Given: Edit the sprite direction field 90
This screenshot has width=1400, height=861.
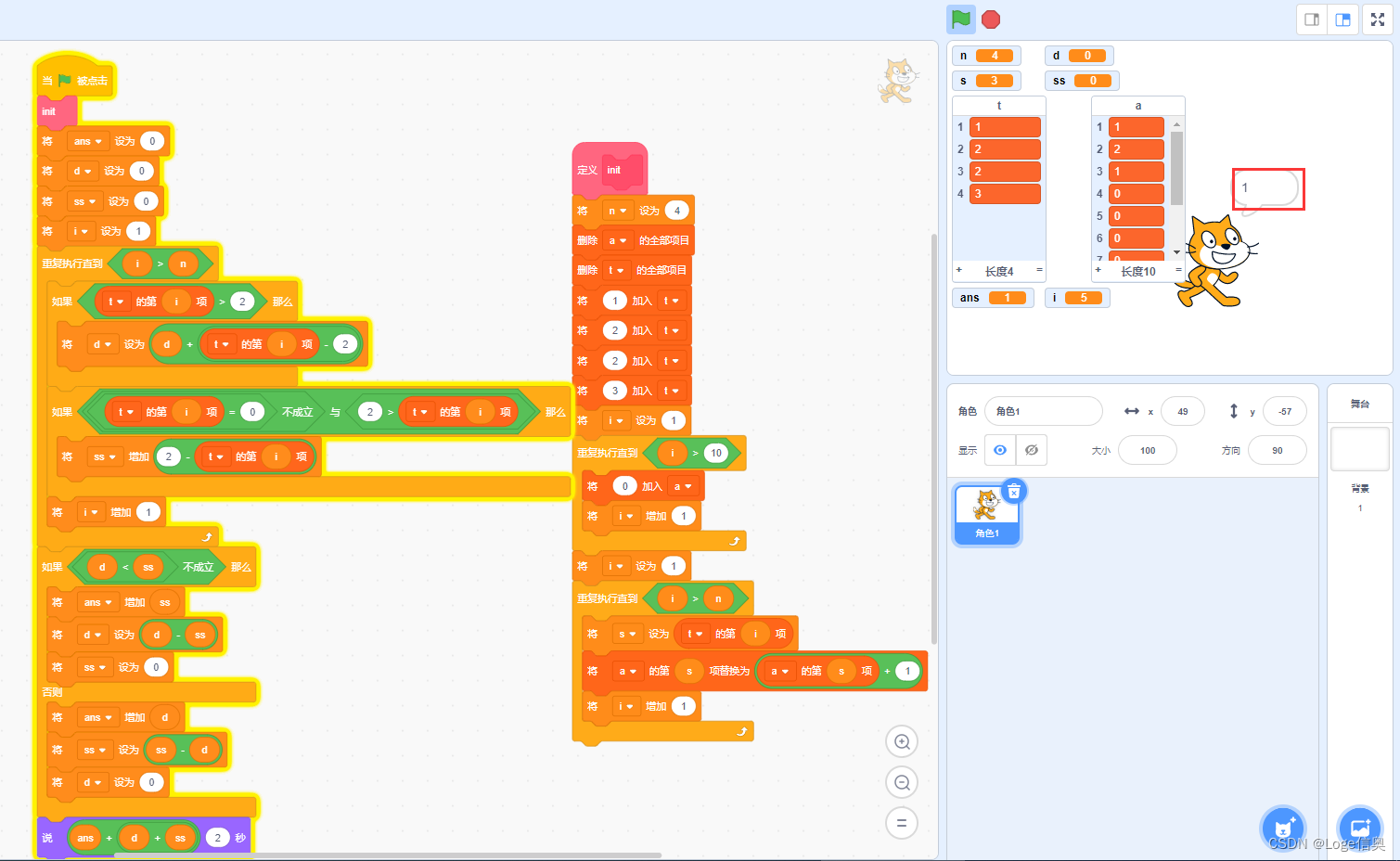Looking at the screenshot, I should (1278, 450).
